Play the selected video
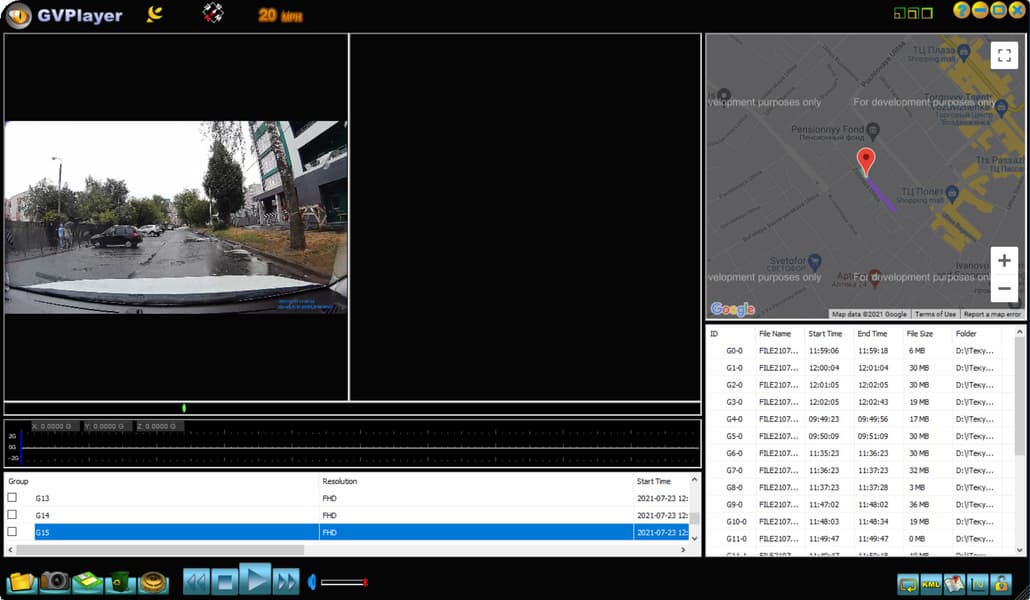 coord(255,580)
